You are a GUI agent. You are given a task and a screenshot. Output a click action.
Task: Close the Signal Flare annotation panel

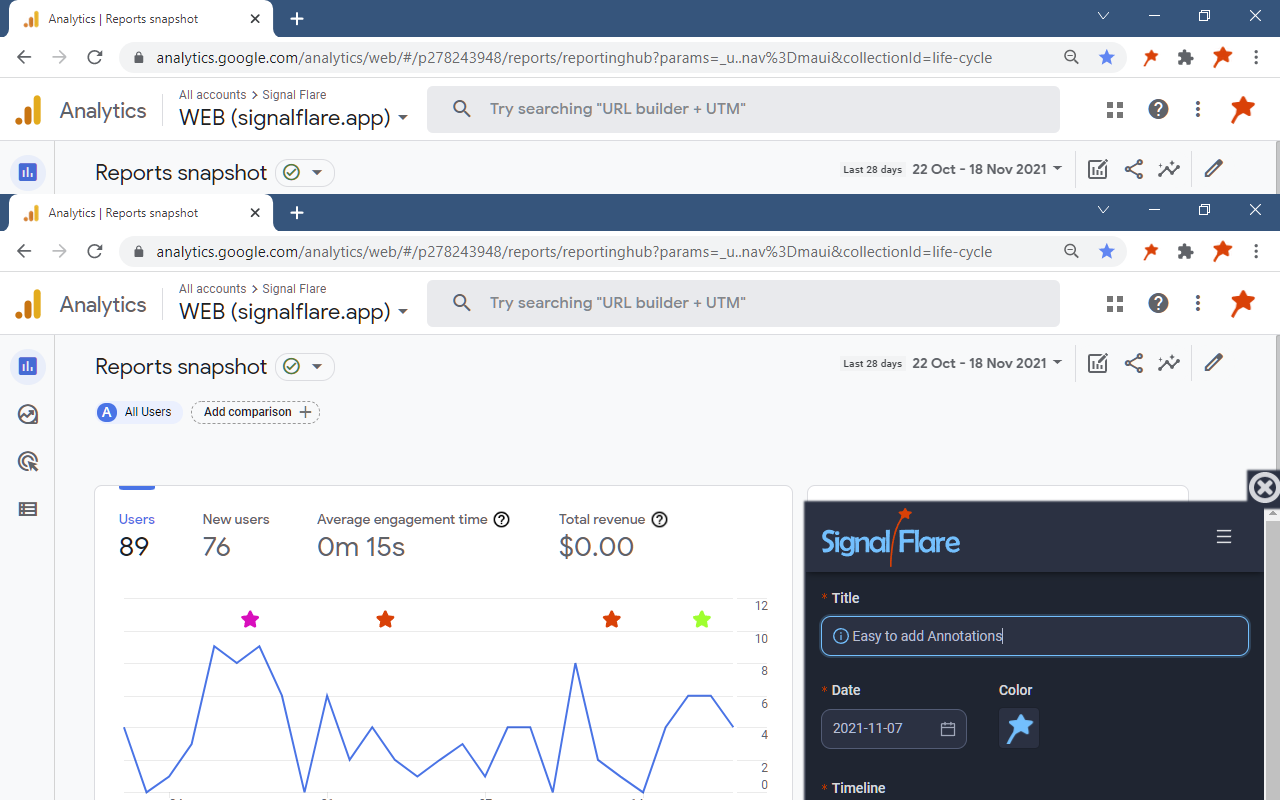click(x=1264, y=487)
